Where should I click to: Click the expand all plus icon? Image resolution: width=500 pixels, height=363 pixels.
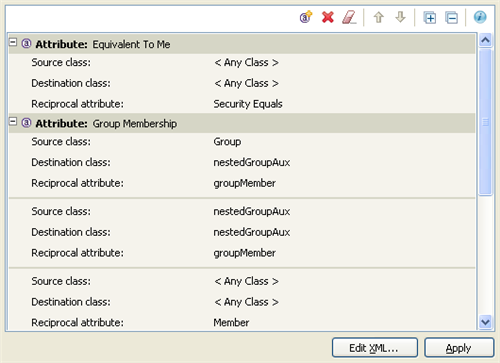[x=430, y=18]
